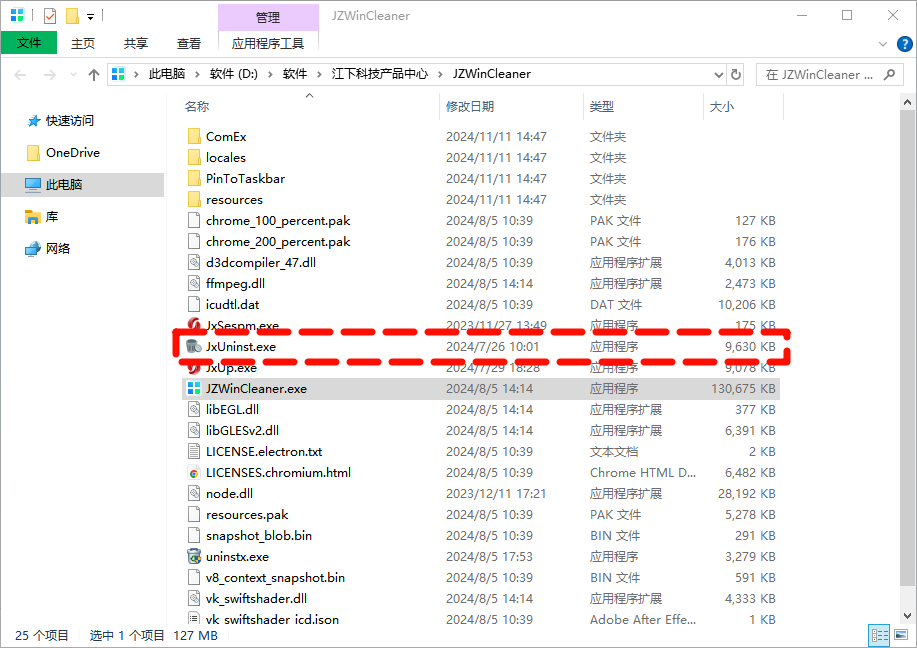Sort by 大小 column header
Viewport: 917px width, 648px height.
point(721,106)
